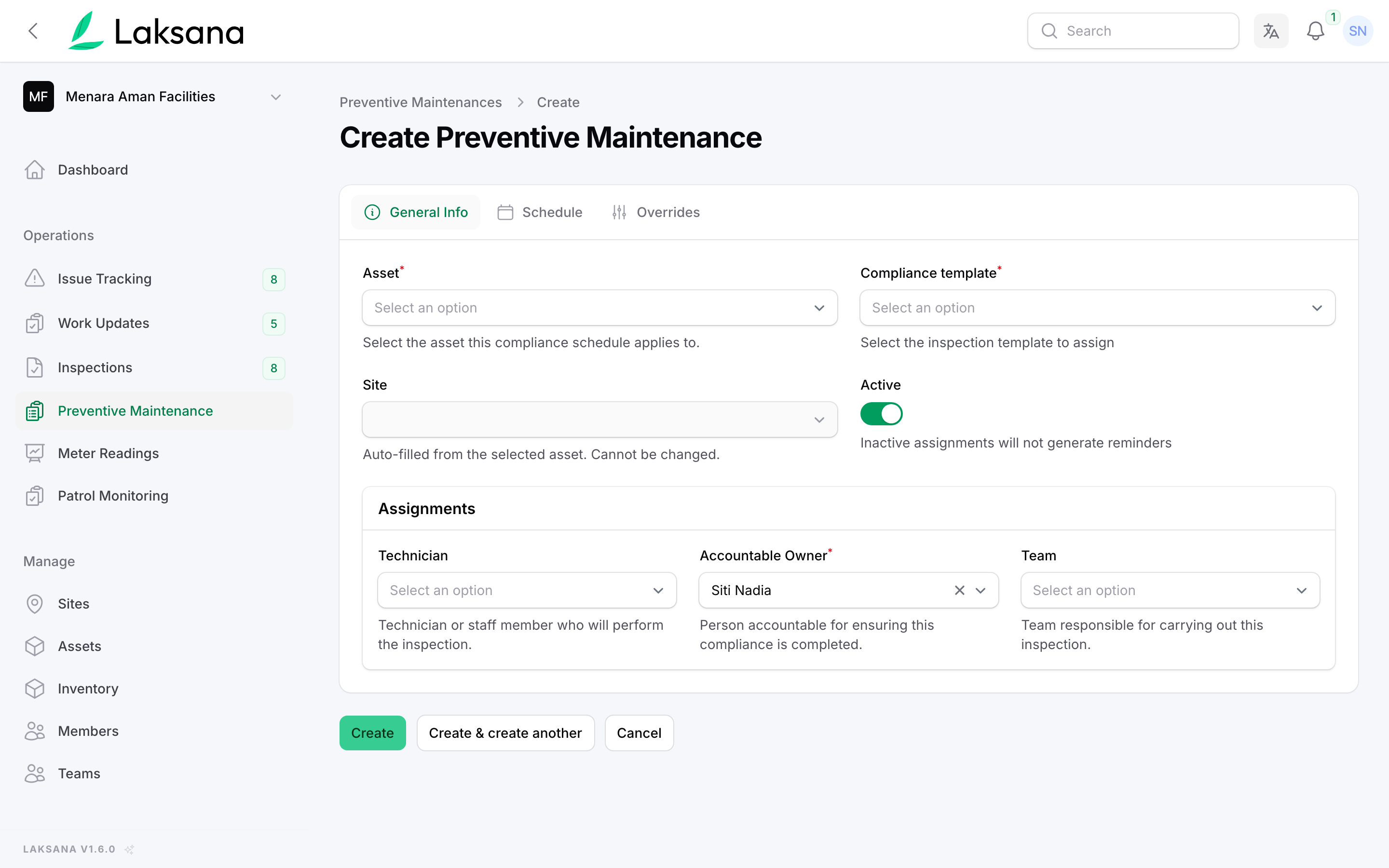The width and height of the screenshot is (1389, 868).
Task: Switch to the General Info tab
Action: 416,212
